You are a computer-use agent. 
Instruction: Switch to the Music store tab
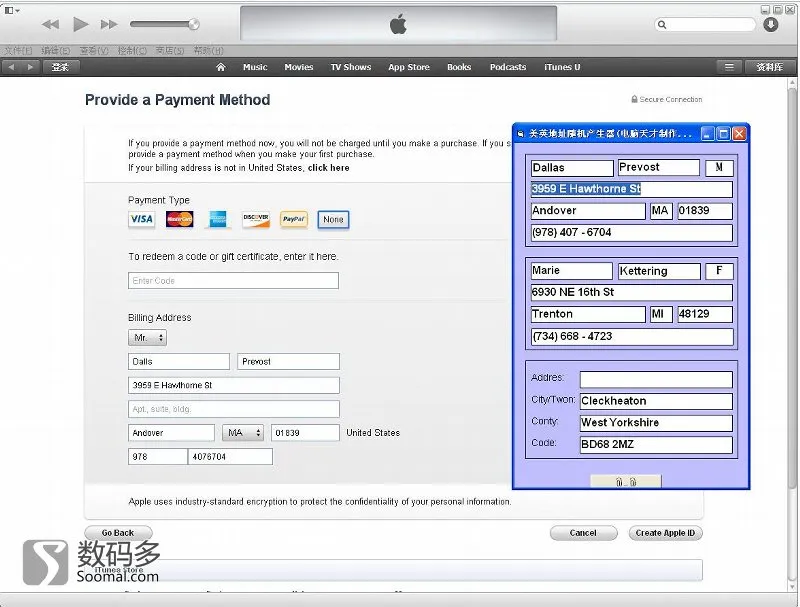pyautogui.click(x=255, y=67)
